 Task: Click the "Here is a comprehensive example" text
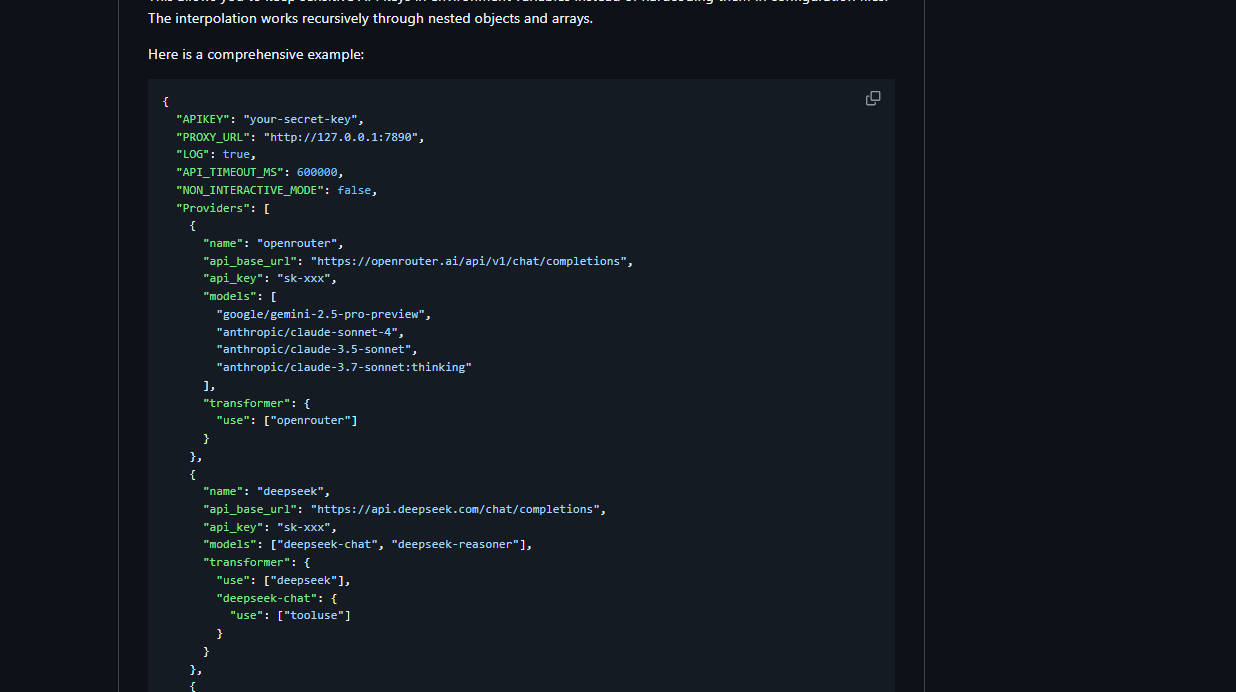256,54
